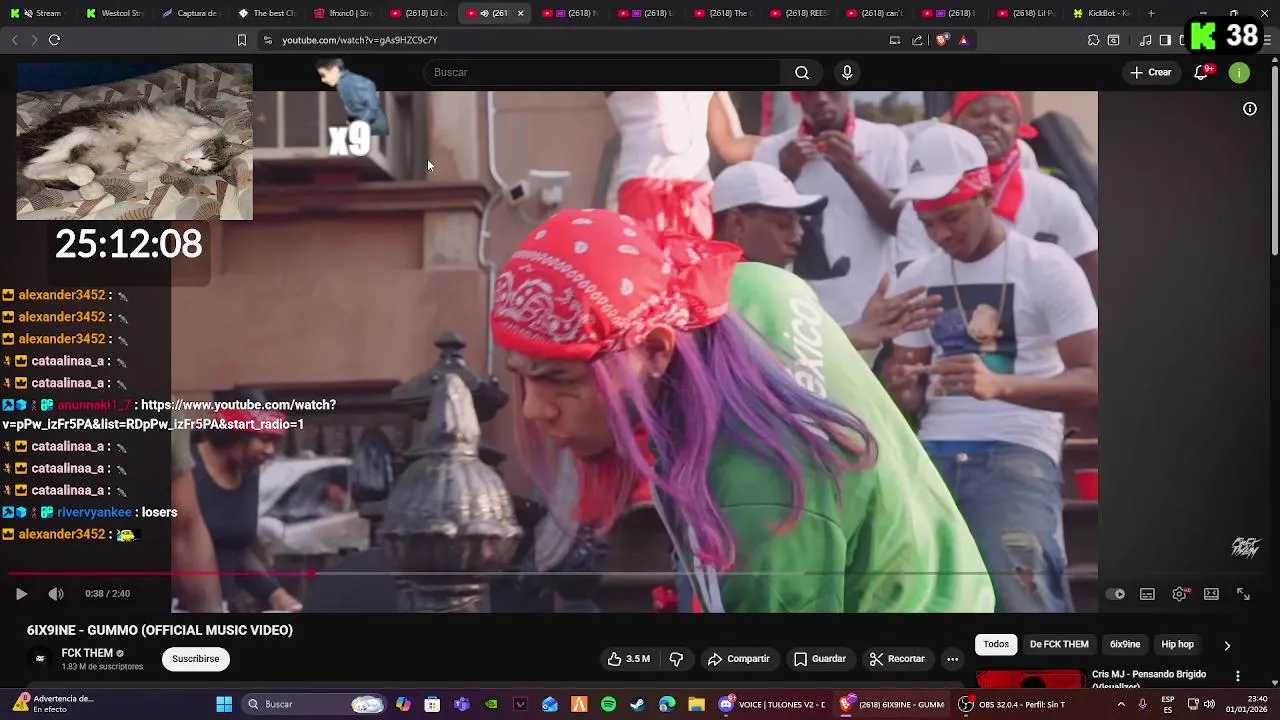Show hidden system tray icons
The width and height of the screenshot is (1280, 720).
[1121, 704]
